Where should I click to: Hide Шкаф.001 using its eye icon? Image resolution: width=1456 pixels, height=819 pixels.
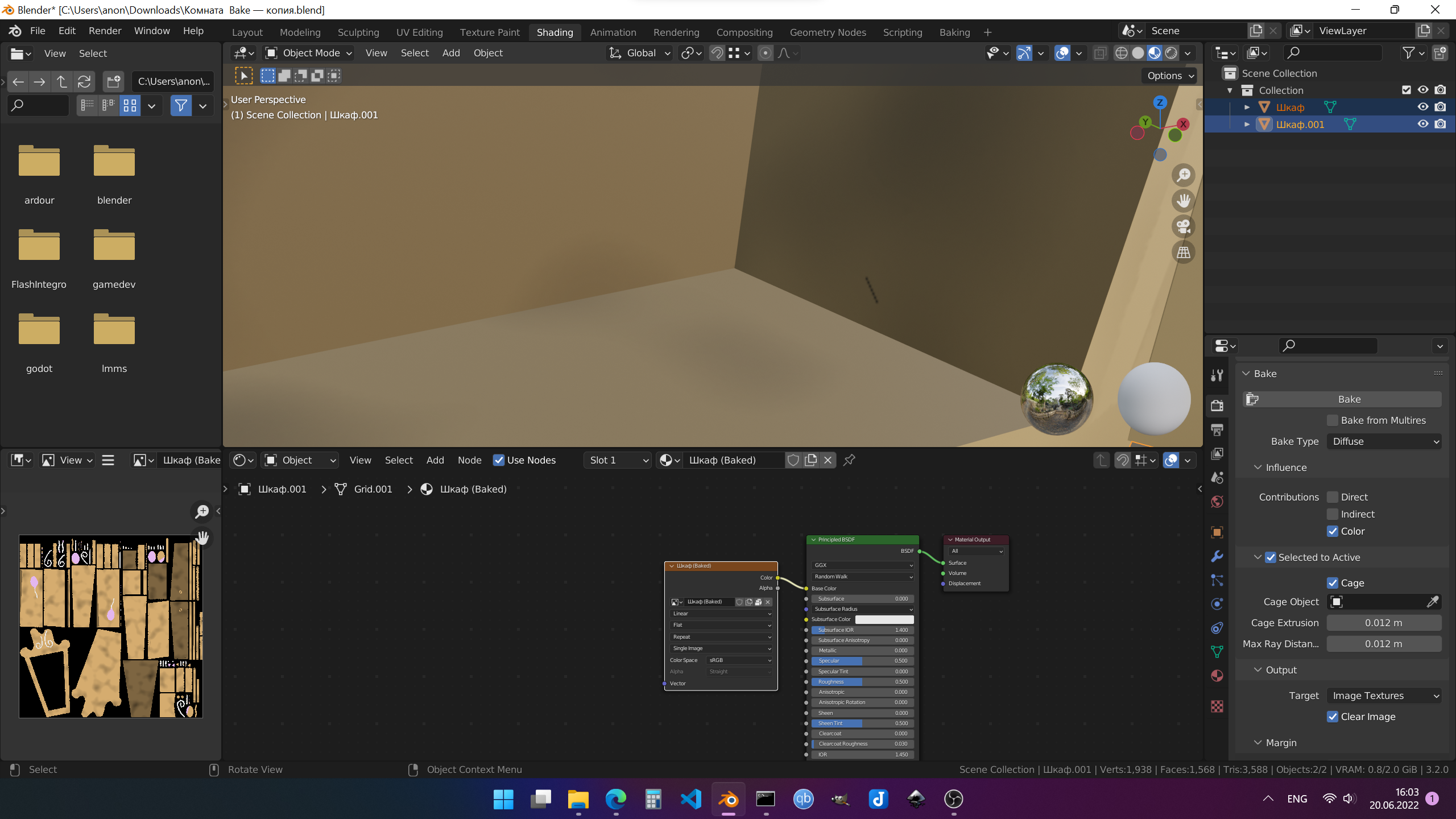click(1423, 124)
